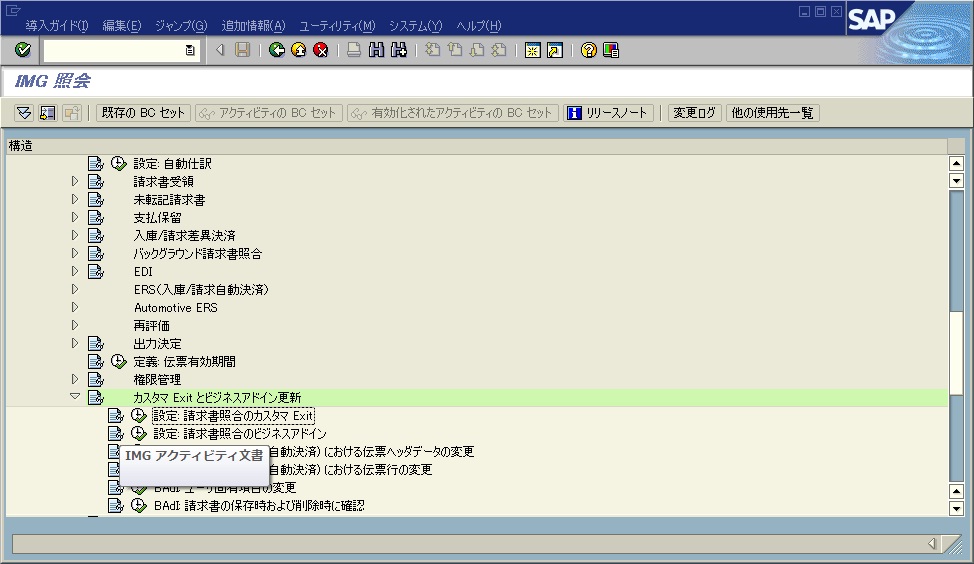The width and height of the screenshot is (974, 564).
Task: Open the command field history dropdown
Action: [190, 50]
